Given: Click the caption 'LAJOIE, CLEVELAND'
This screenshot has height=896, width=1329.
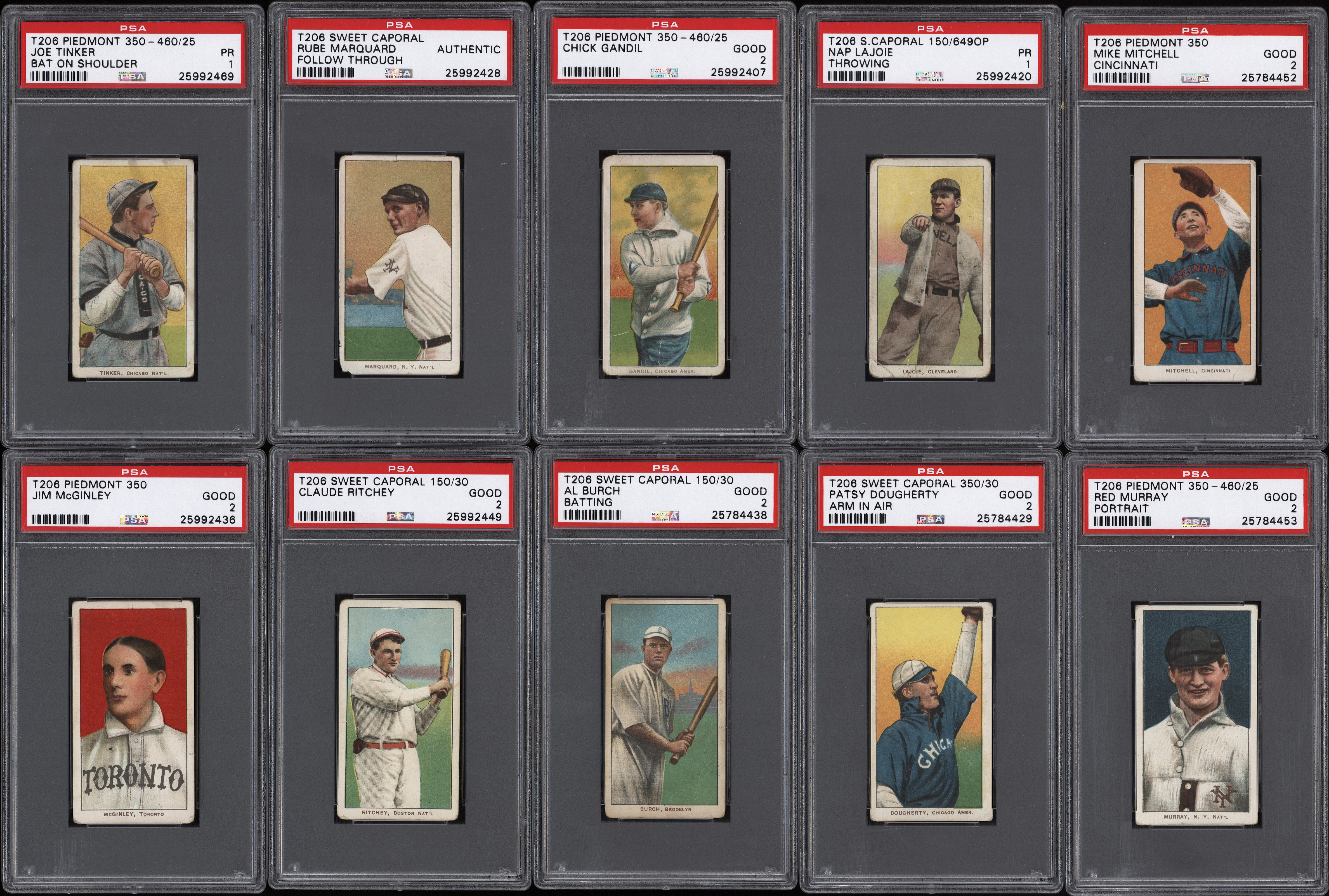Looking at the screenshot, I should pos(930,372).
